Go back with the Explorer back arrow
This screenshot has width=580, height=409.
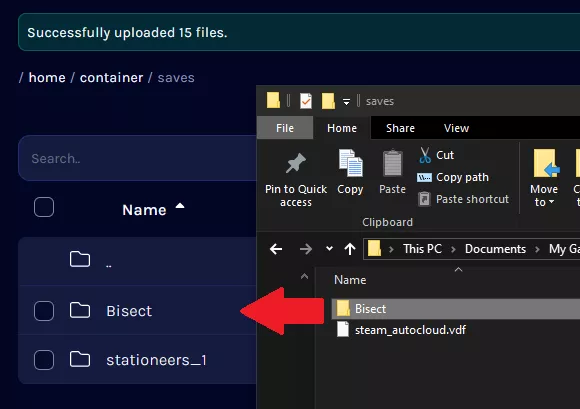pos(276,249)
